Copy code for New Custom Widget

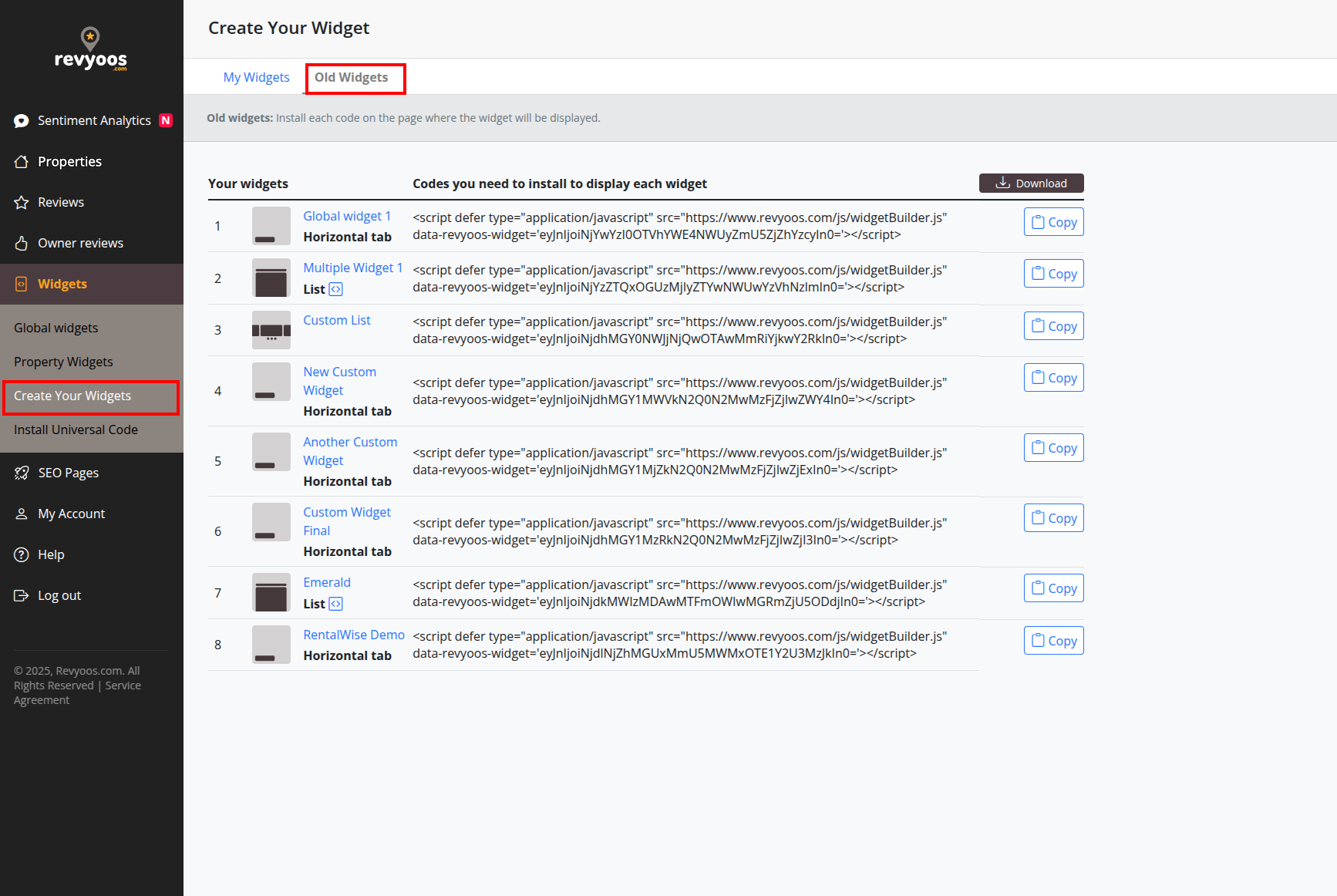[x=1054, y=378]
